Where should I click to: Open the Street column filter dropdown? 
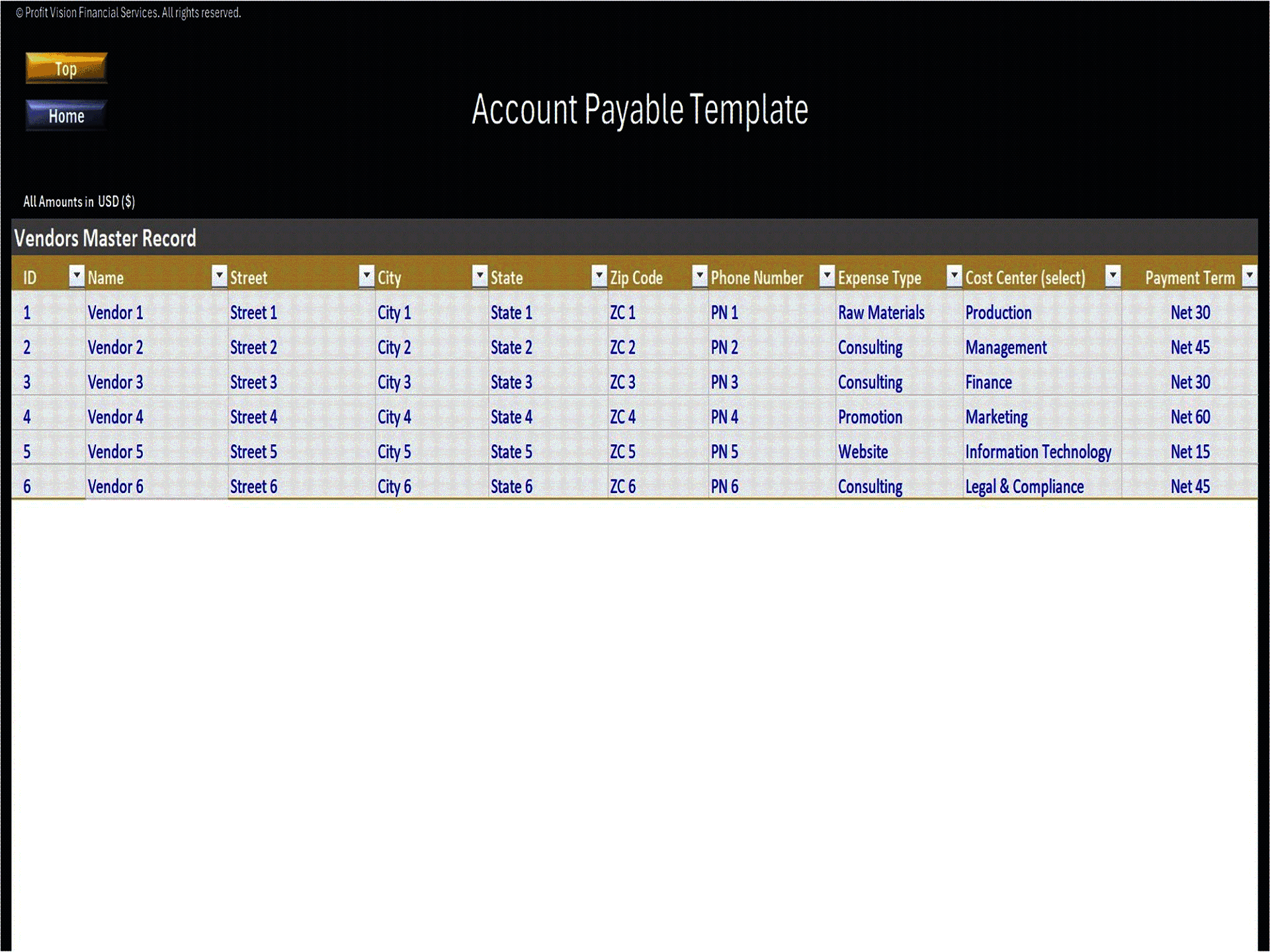click(x=366, y=276)
